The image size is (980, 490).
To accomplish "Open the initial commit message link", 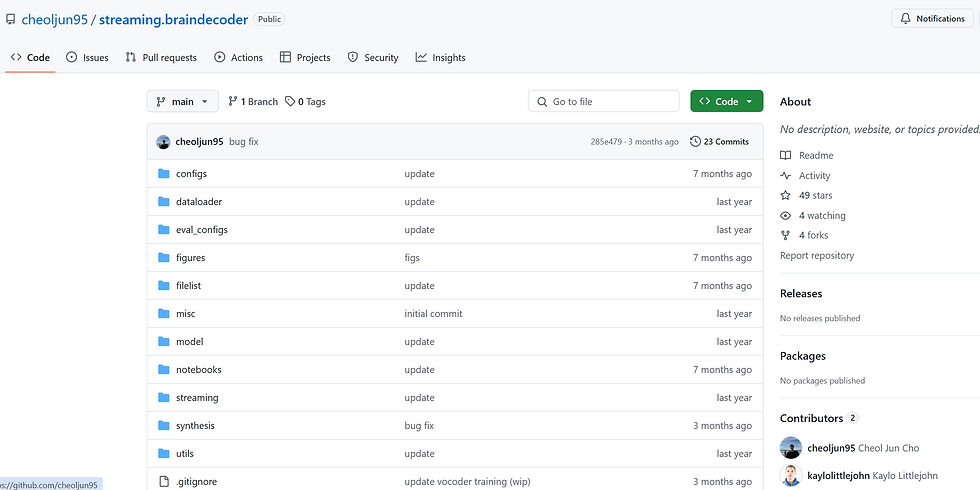I will (433, 314).
